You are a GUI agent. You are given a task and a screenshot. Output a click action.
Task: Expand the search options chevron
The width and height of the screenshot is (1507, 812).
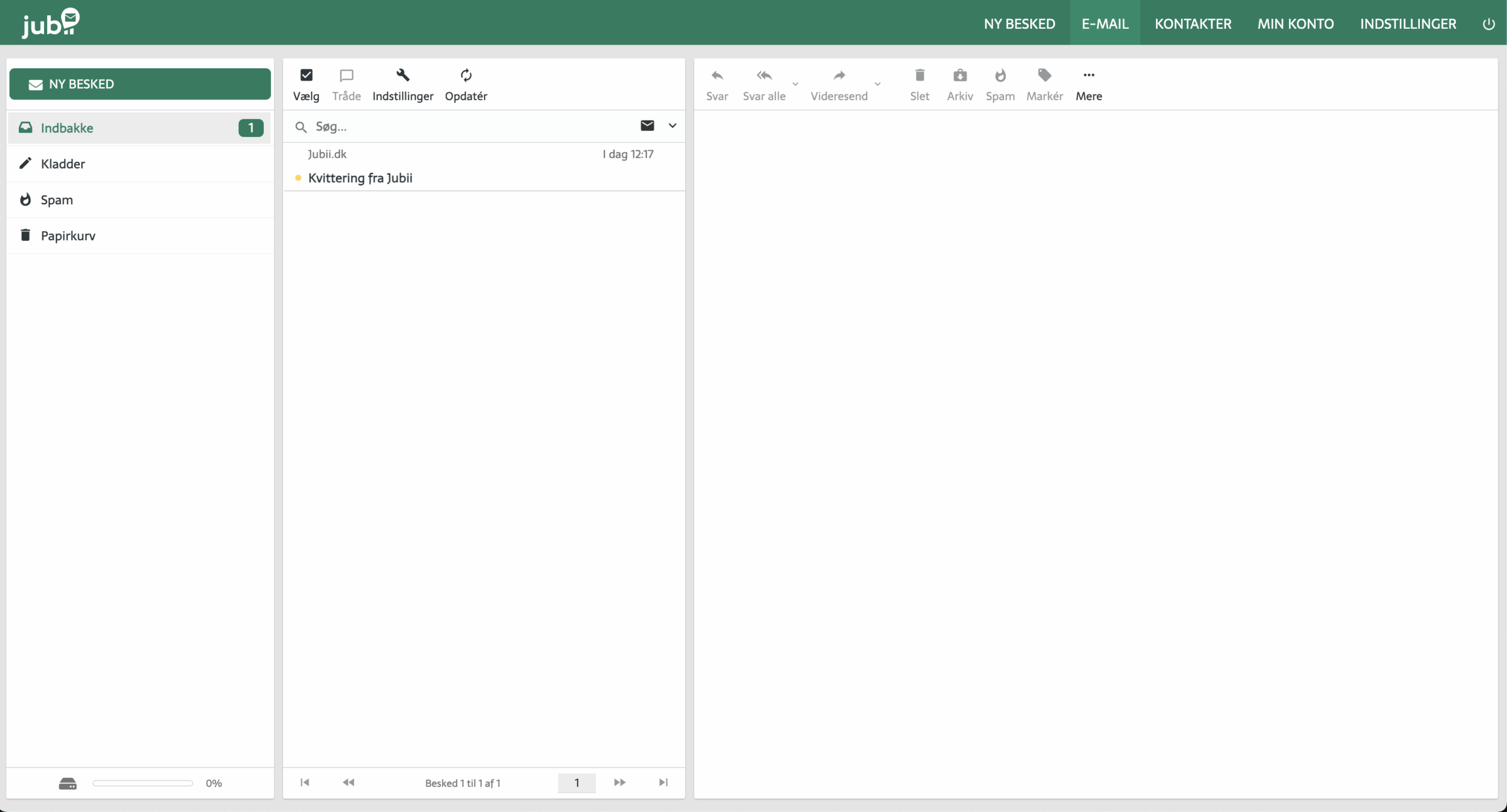coord(672,126)
